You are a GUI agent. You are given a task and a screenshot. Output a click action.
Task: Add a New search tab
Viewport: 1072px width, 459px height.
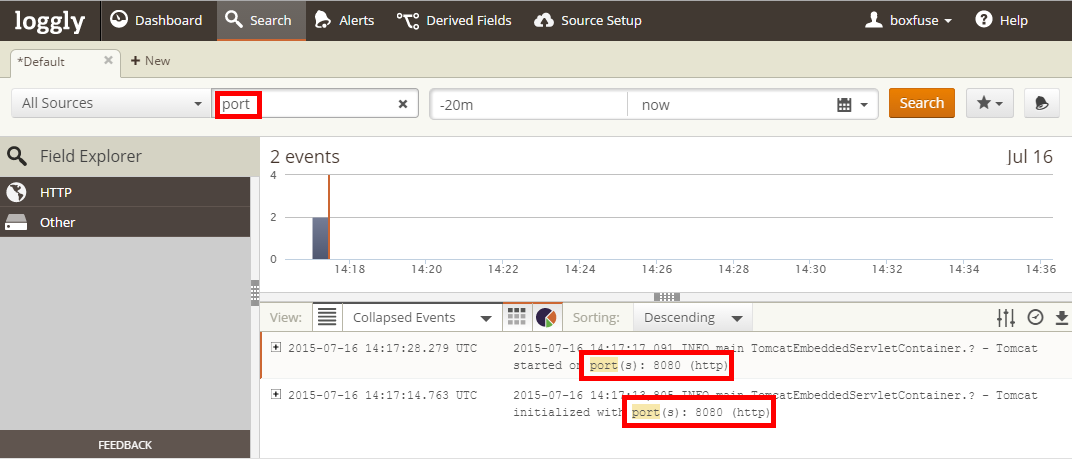150,61
